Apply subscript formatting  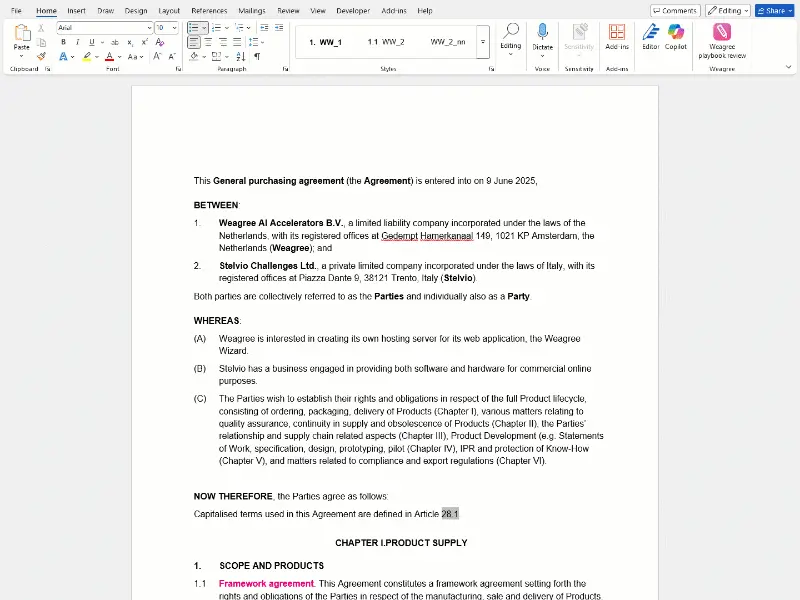(x=130, y=42)
